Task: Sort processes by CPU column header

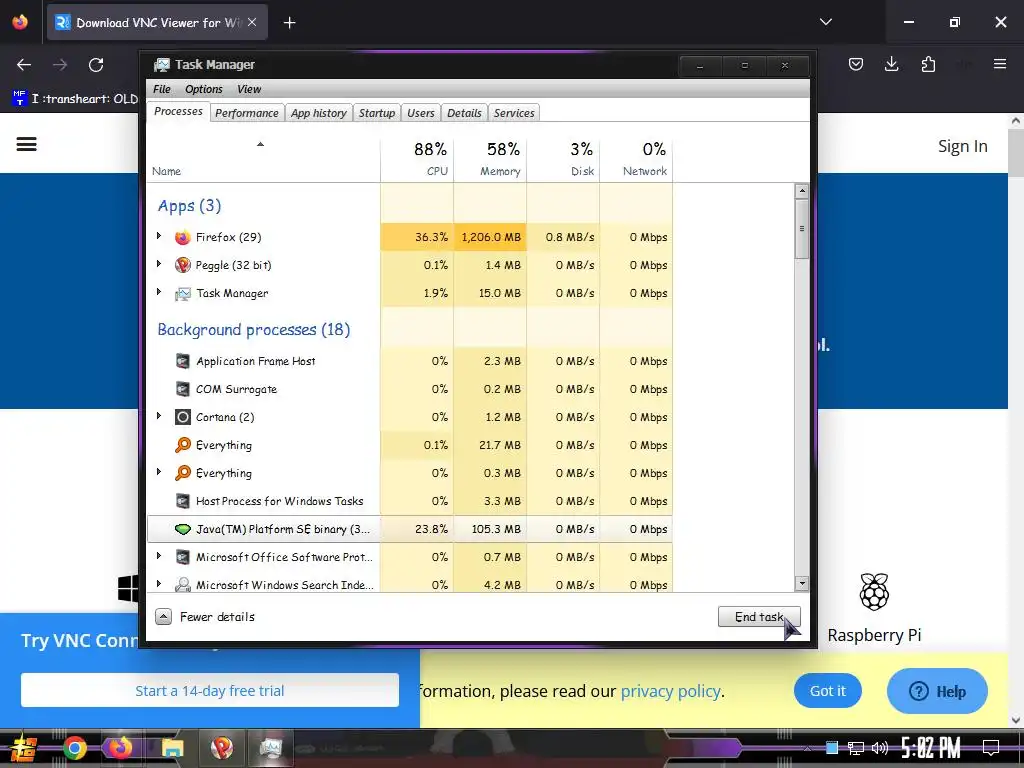Action: [x=417, y=159]
